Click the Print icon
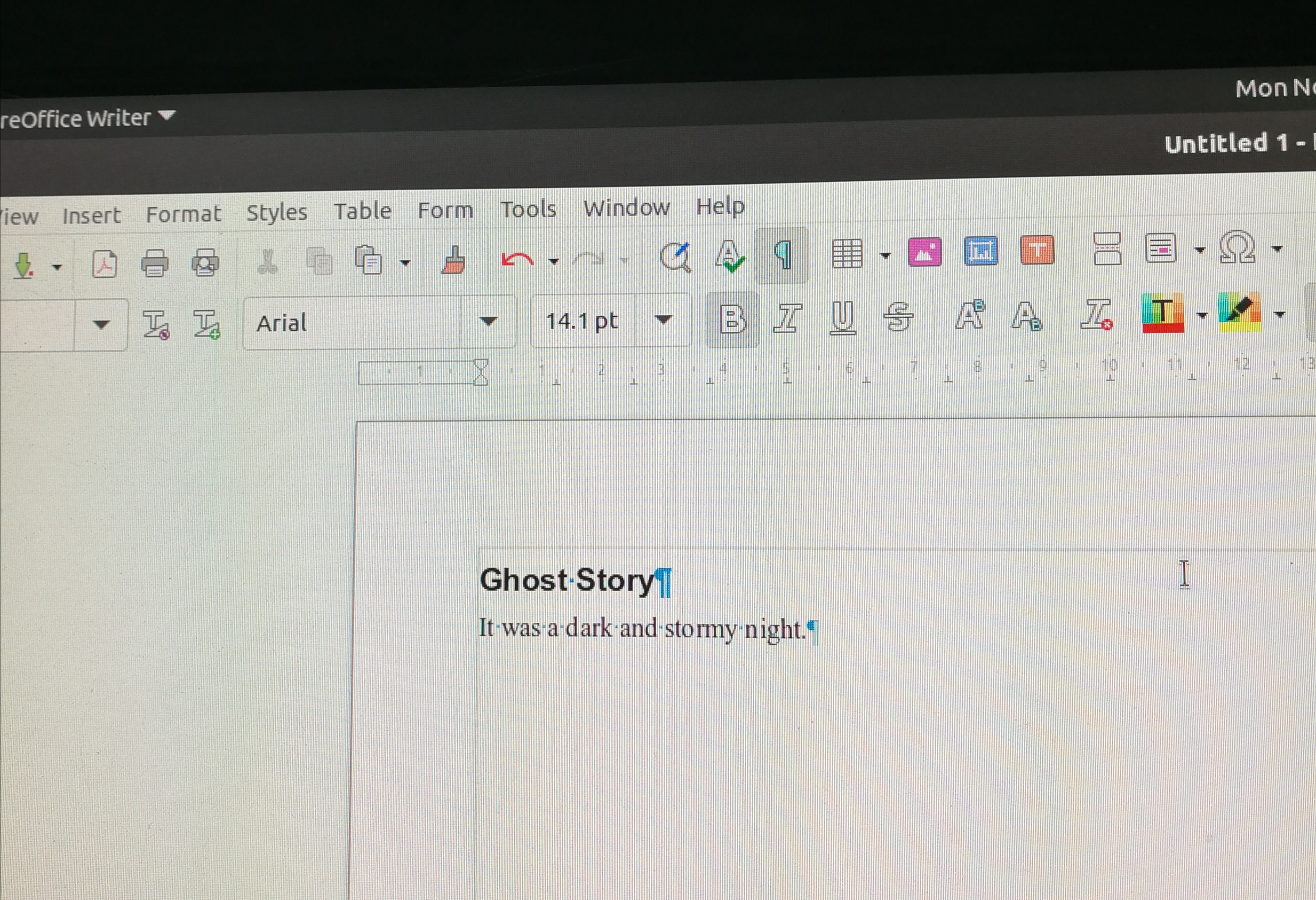The height and width of the screenshot is (900, 1316). pos(155,263)
